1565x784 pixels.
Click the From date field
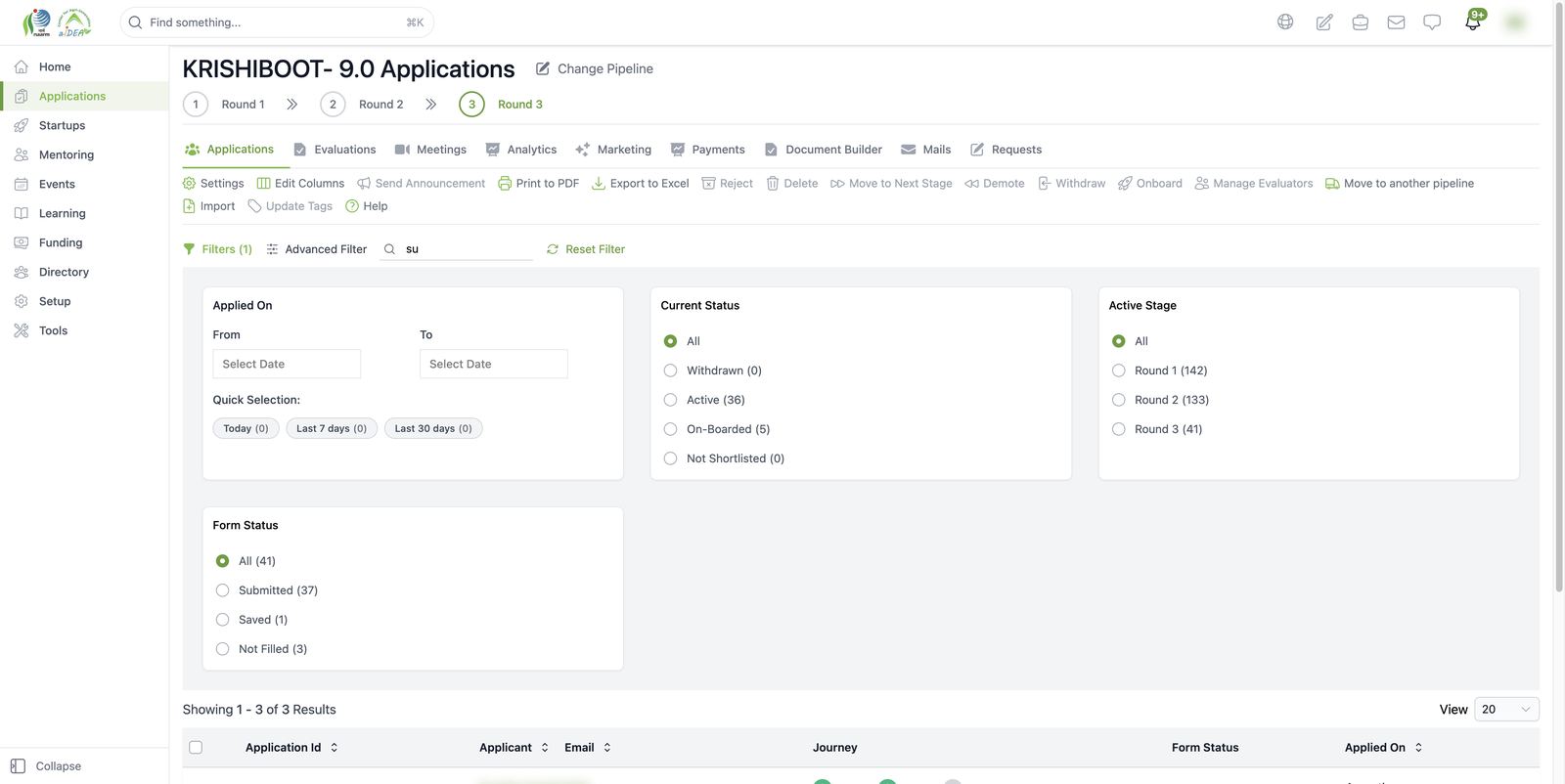(287, 364)
